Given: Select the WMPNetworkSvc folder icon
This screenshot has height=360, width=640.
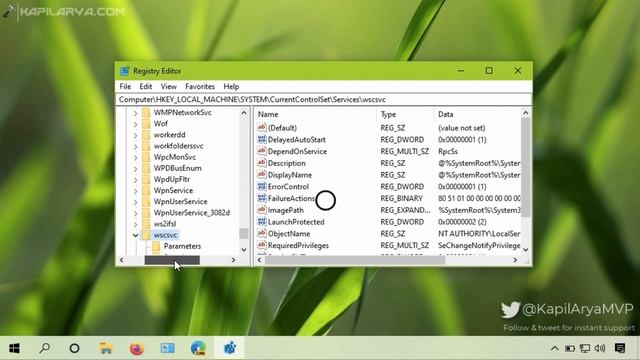Looking at the screenshot, I should coord(146,112).
